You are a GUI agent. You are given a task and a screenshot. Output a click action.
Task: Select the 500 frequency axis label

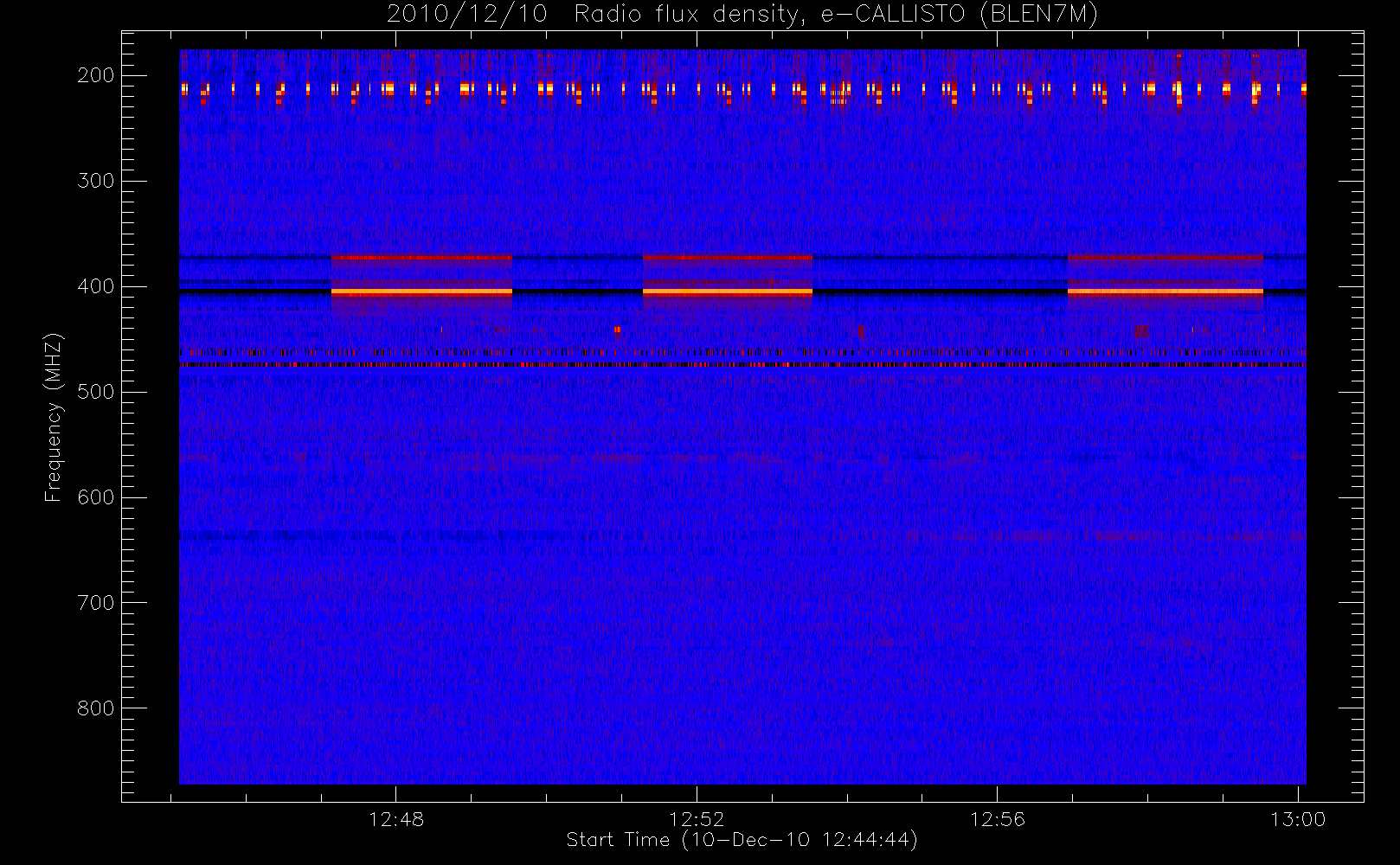click(96, 392)
